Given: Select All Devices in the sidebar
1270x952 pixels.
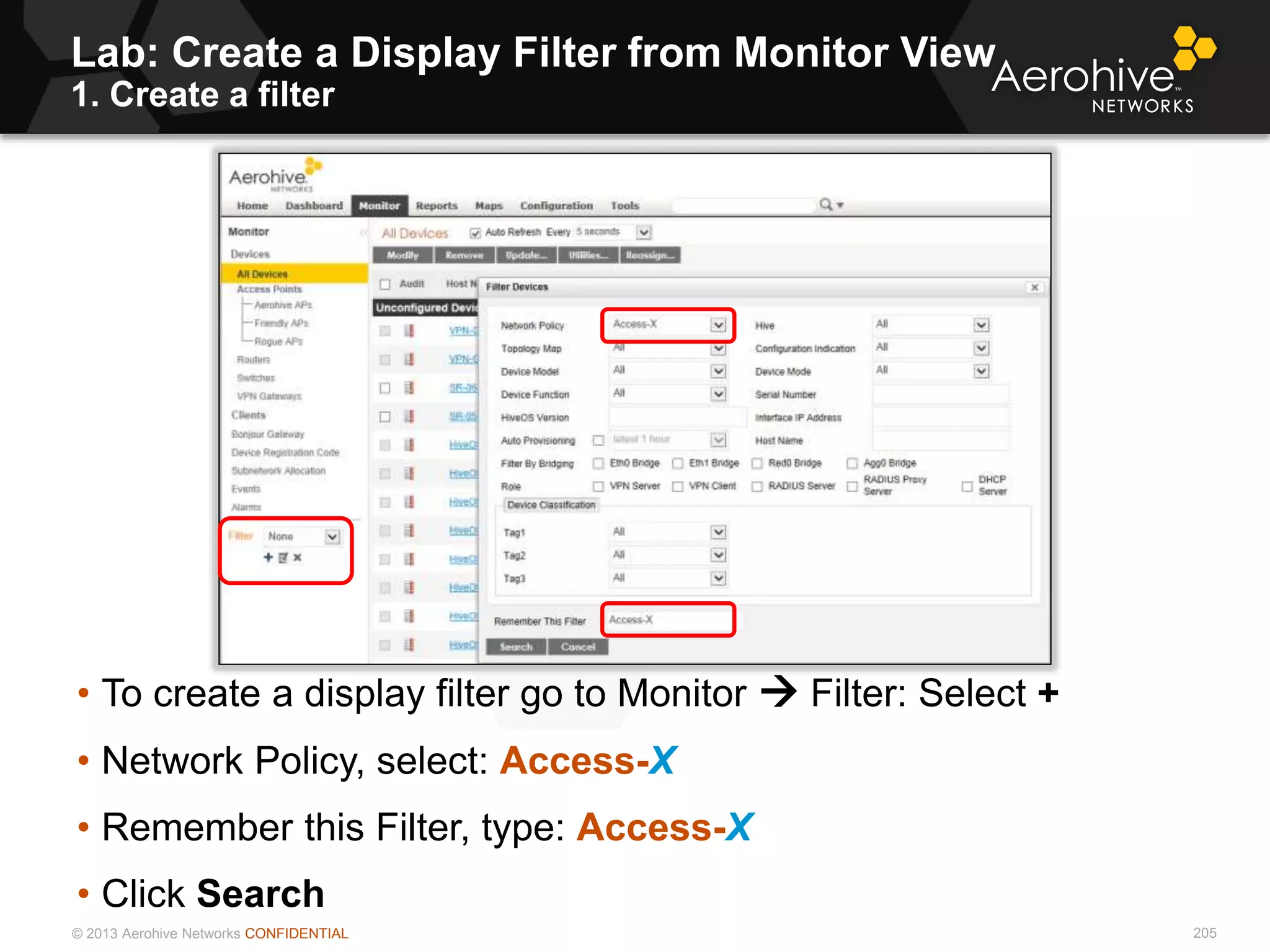Looking at the screenshot, I should 295,274.
